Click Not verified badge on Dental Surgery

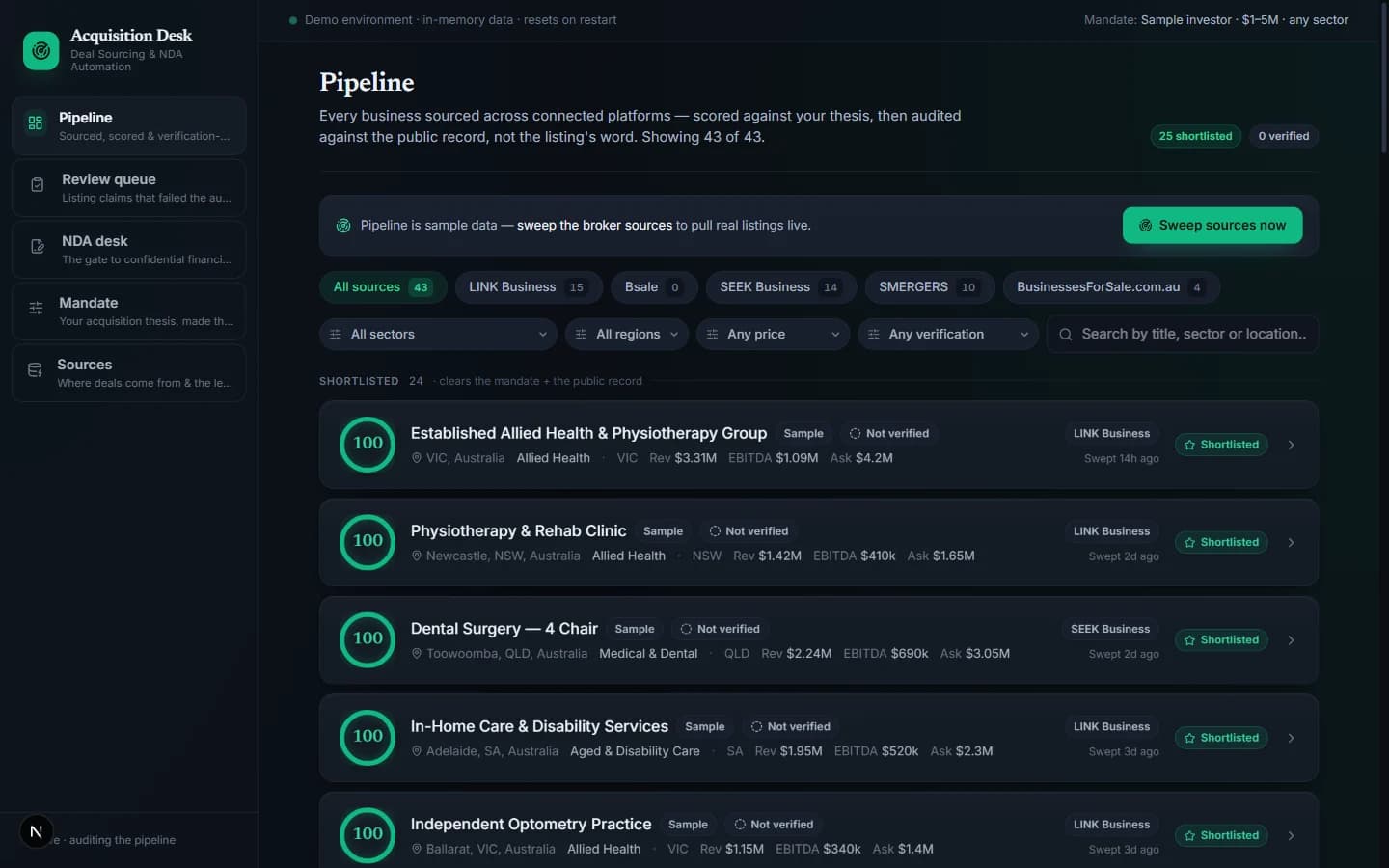[720, 629]
